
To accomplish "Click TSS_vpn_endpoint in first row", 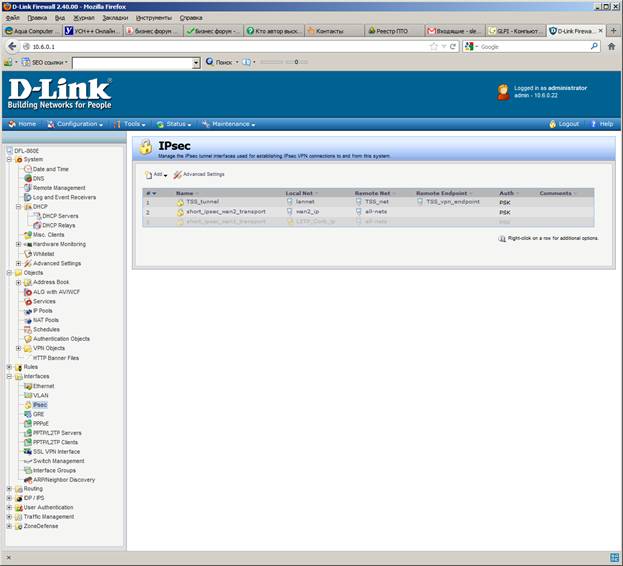I will click(453, 202).
